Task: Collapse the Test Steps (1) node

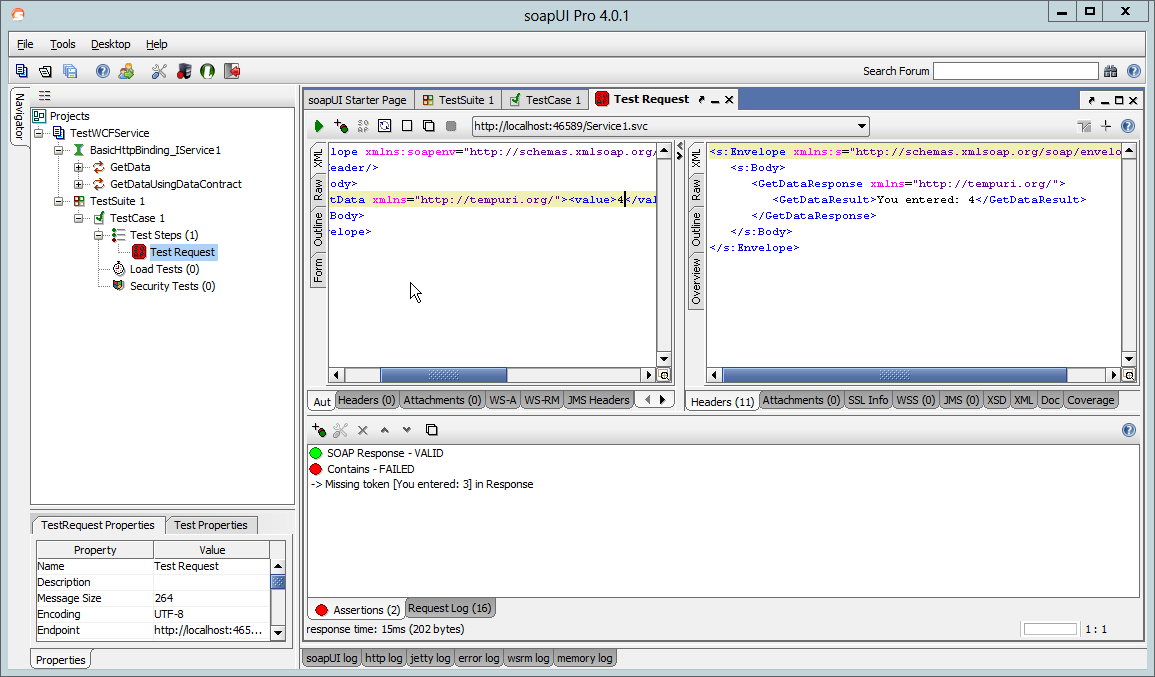Action: (99, 235)
